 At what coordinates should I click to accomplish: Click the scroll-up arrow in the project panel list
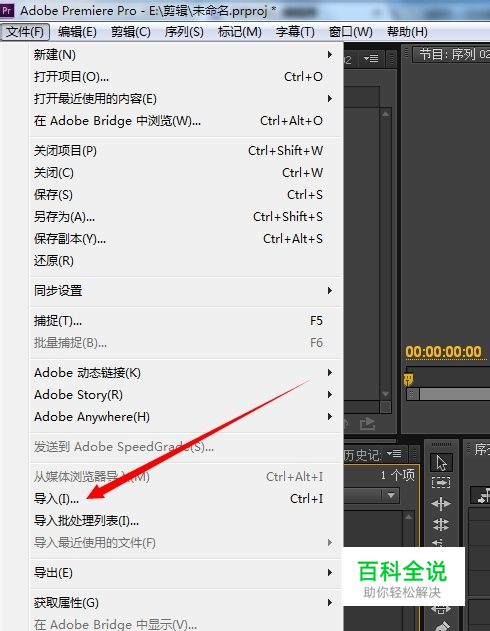coord(409,517)
